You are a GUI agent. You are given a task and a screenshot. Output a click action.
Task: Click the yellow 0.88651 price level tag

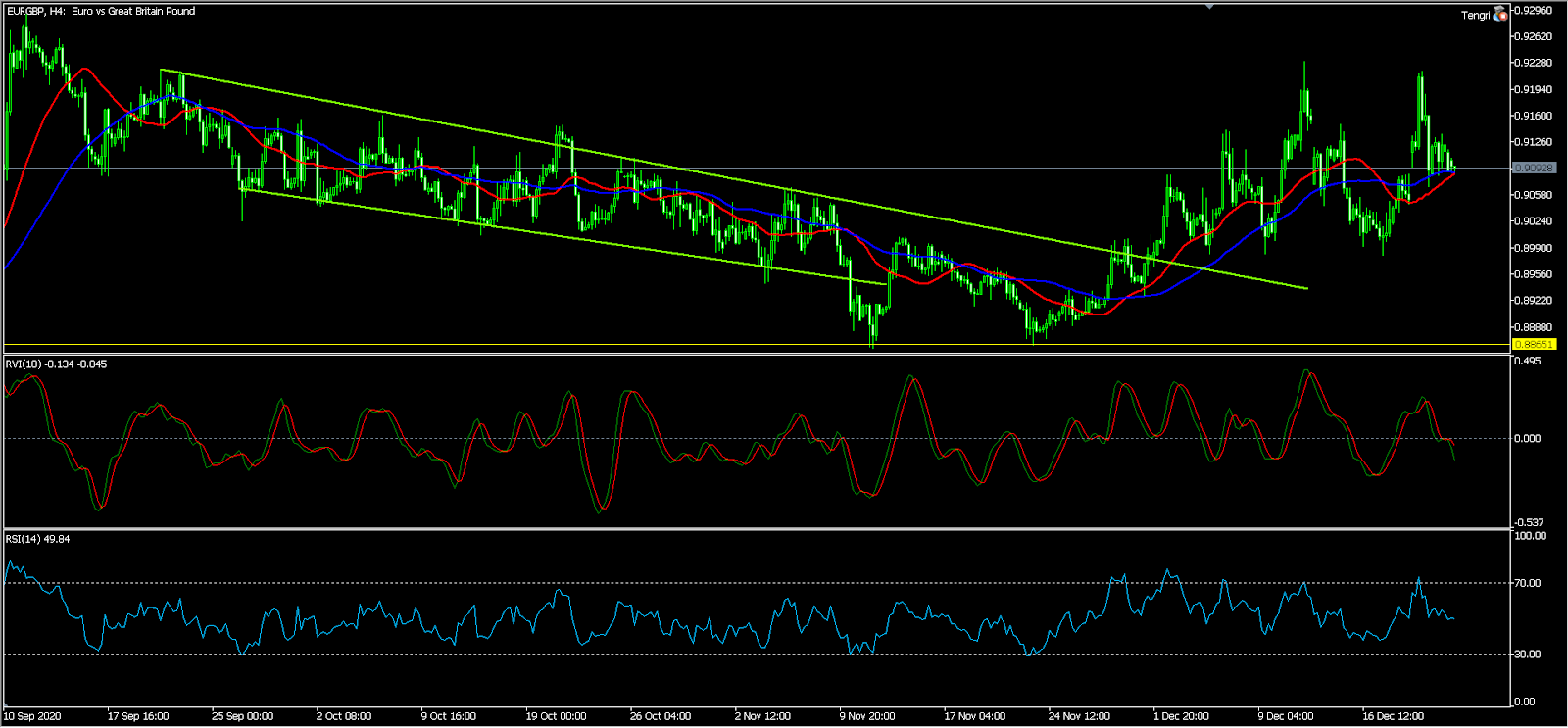pos(1534,344)
